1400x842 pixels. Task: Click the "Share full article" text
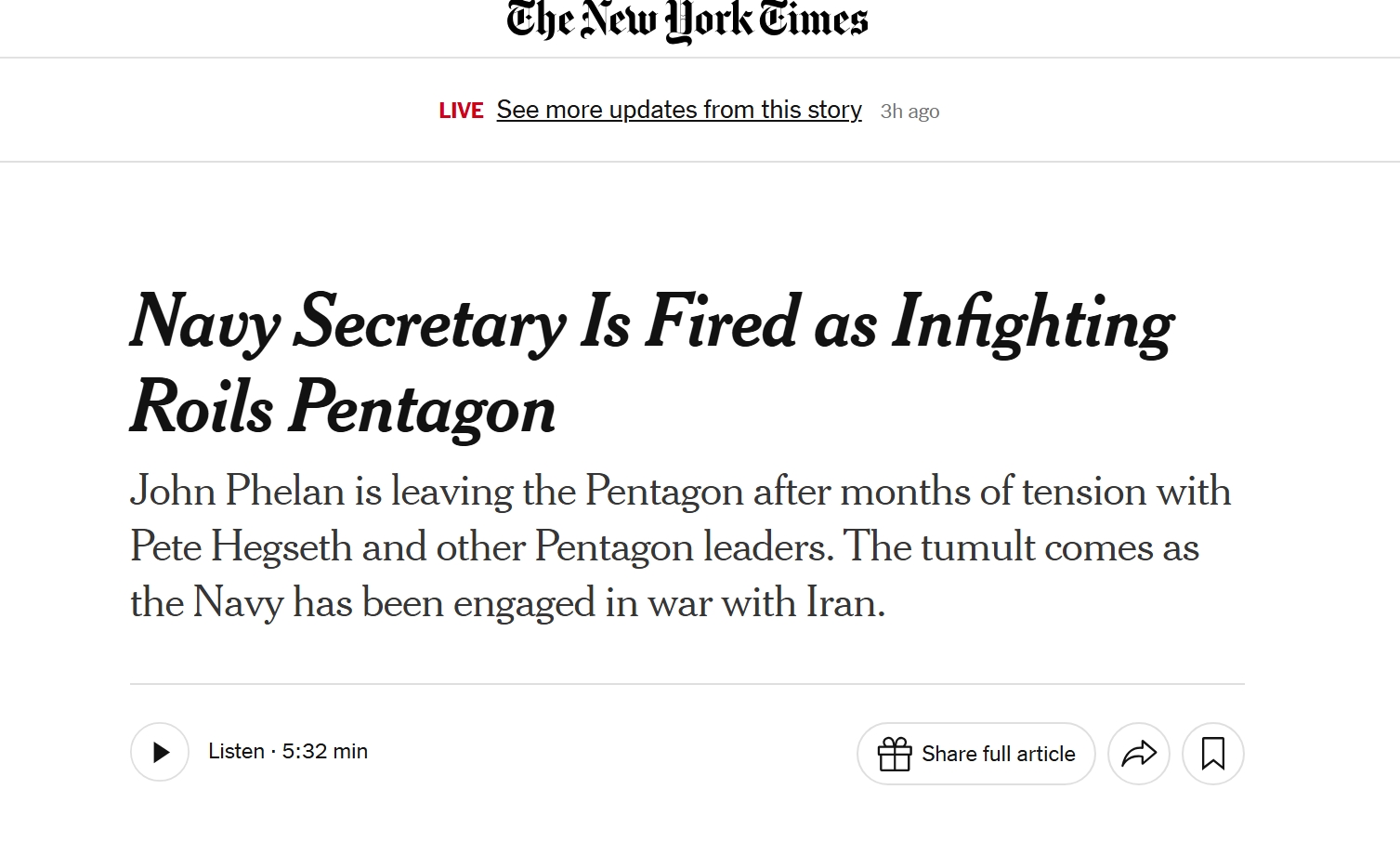coord(998,754)
